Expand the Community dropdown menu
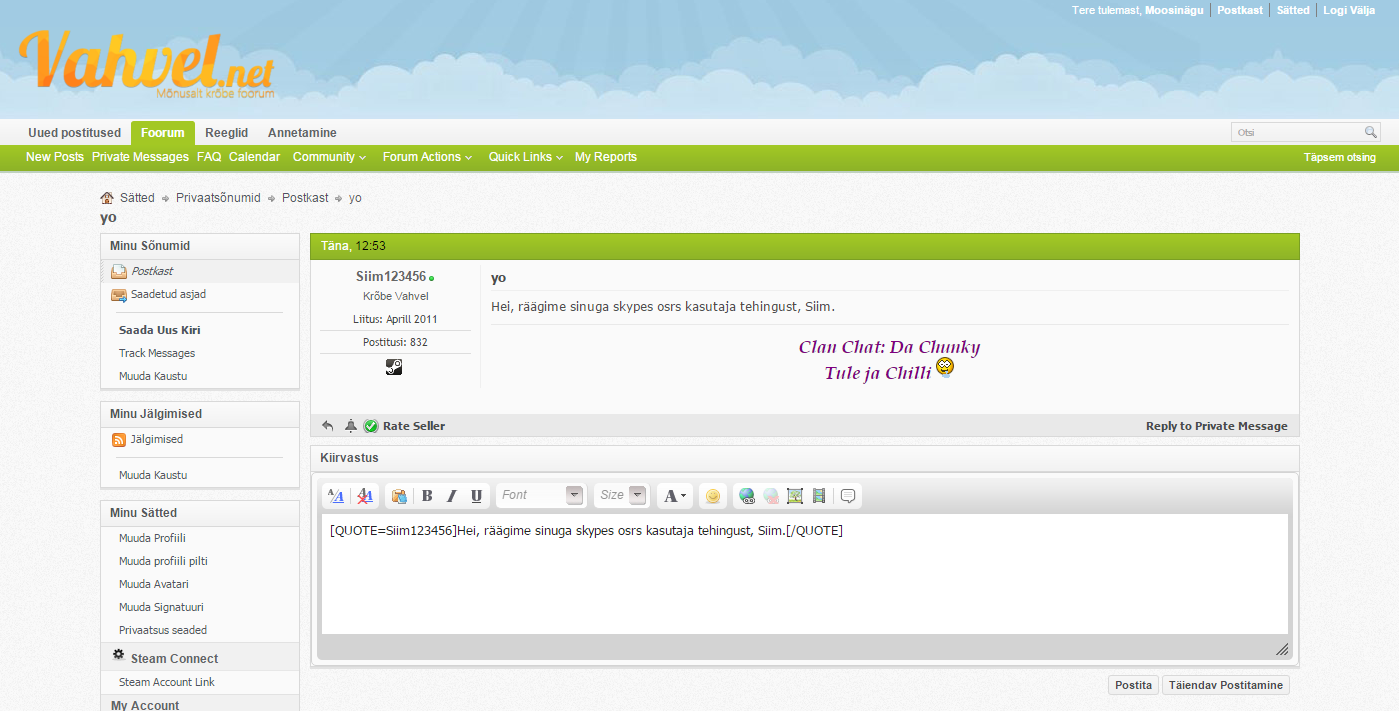1399x711 pixels. (x=329, y=157)
